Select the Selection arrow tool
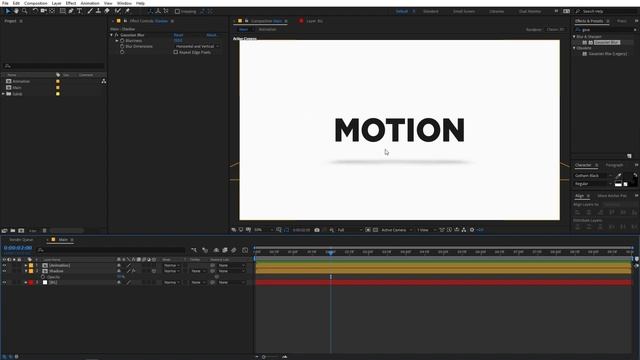The height and width of the screenshot is (360, 640). 8,11
